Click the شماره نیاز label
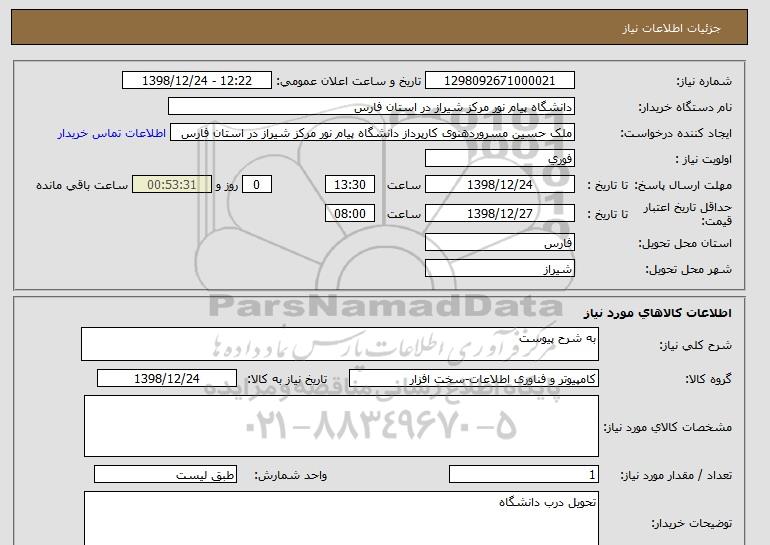This screenshot has width=770, height=545. click(x=704, y=81)
